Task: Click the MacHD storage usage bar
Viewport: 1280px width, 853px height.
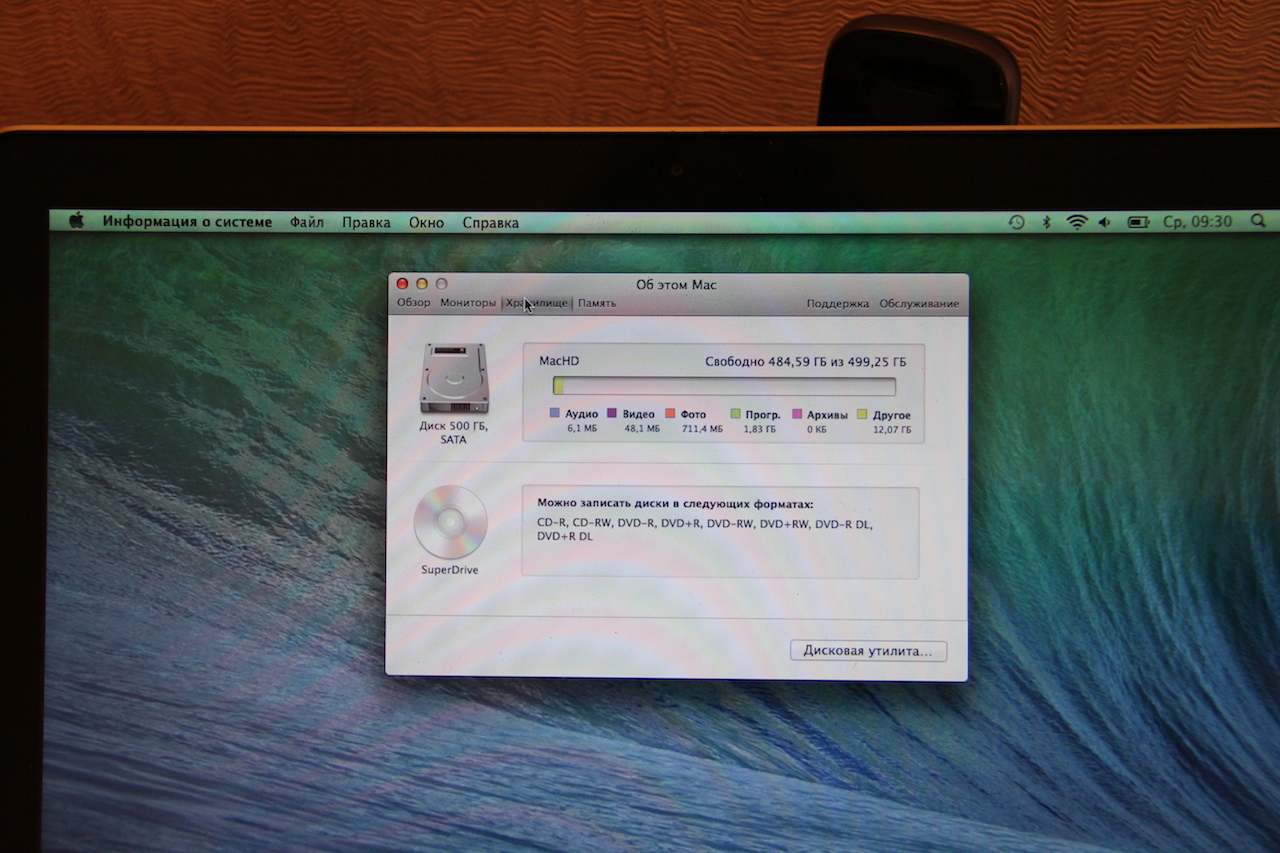Action: (x=724, y=386)
